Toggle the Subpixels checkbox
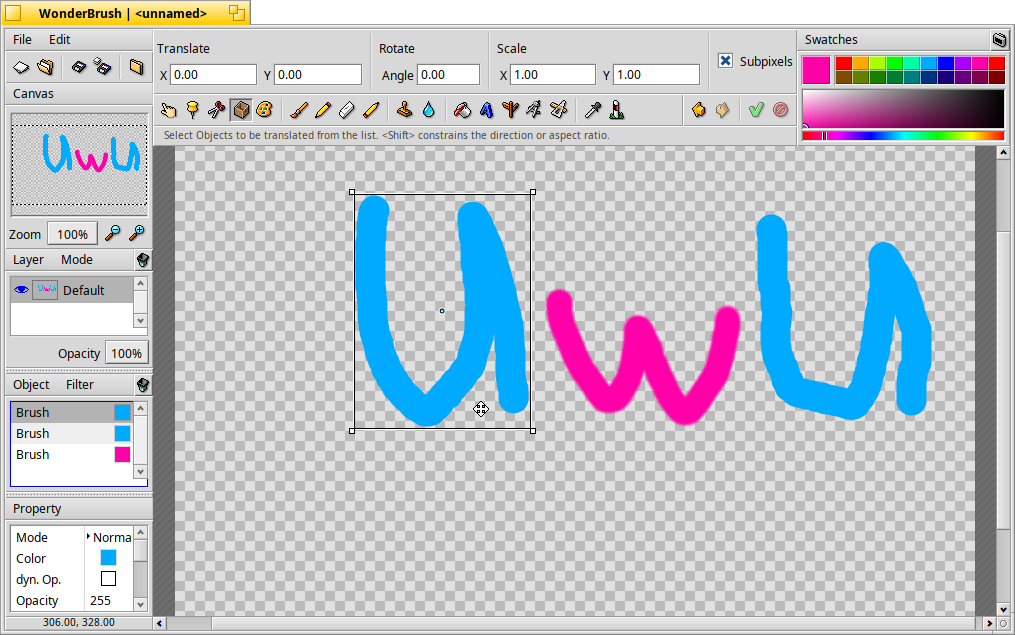Screen dimensions: 1015x635 (x=726, y=61)
